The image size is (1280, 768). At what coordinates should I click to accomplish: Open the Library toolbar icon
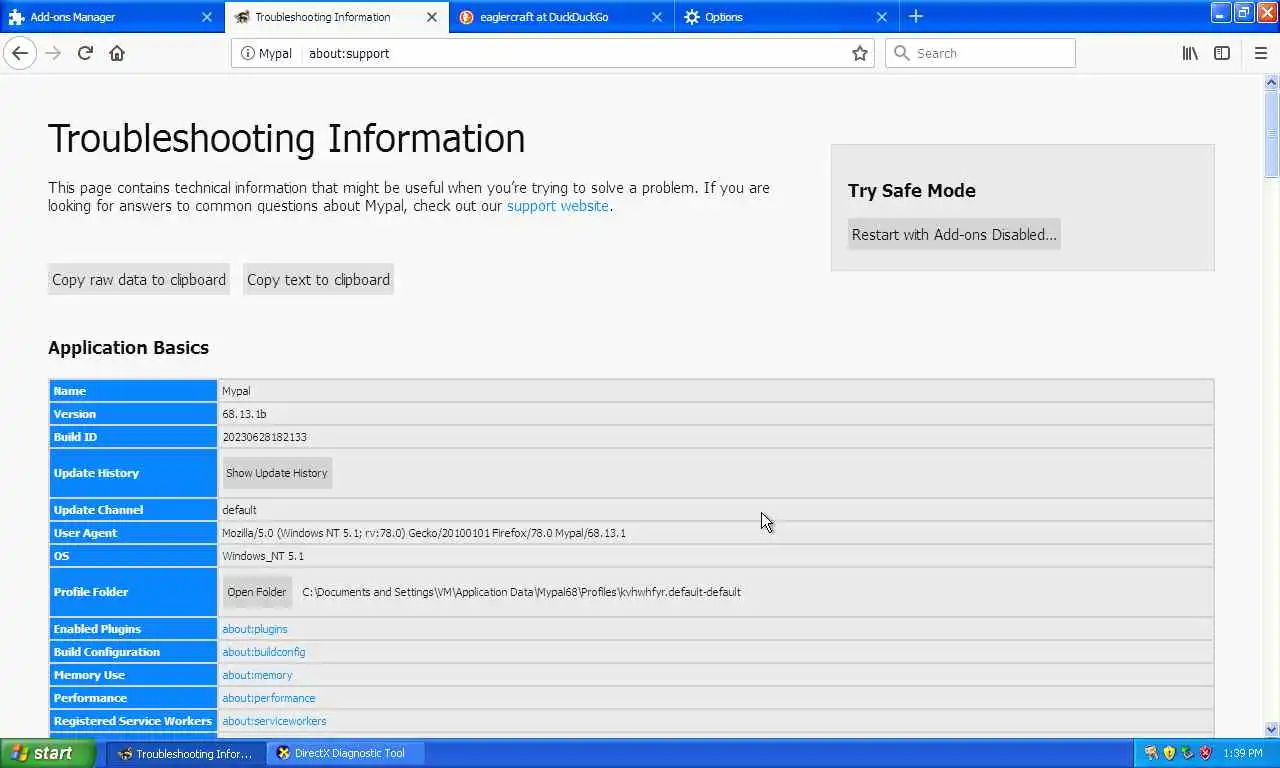[1190, 53]
